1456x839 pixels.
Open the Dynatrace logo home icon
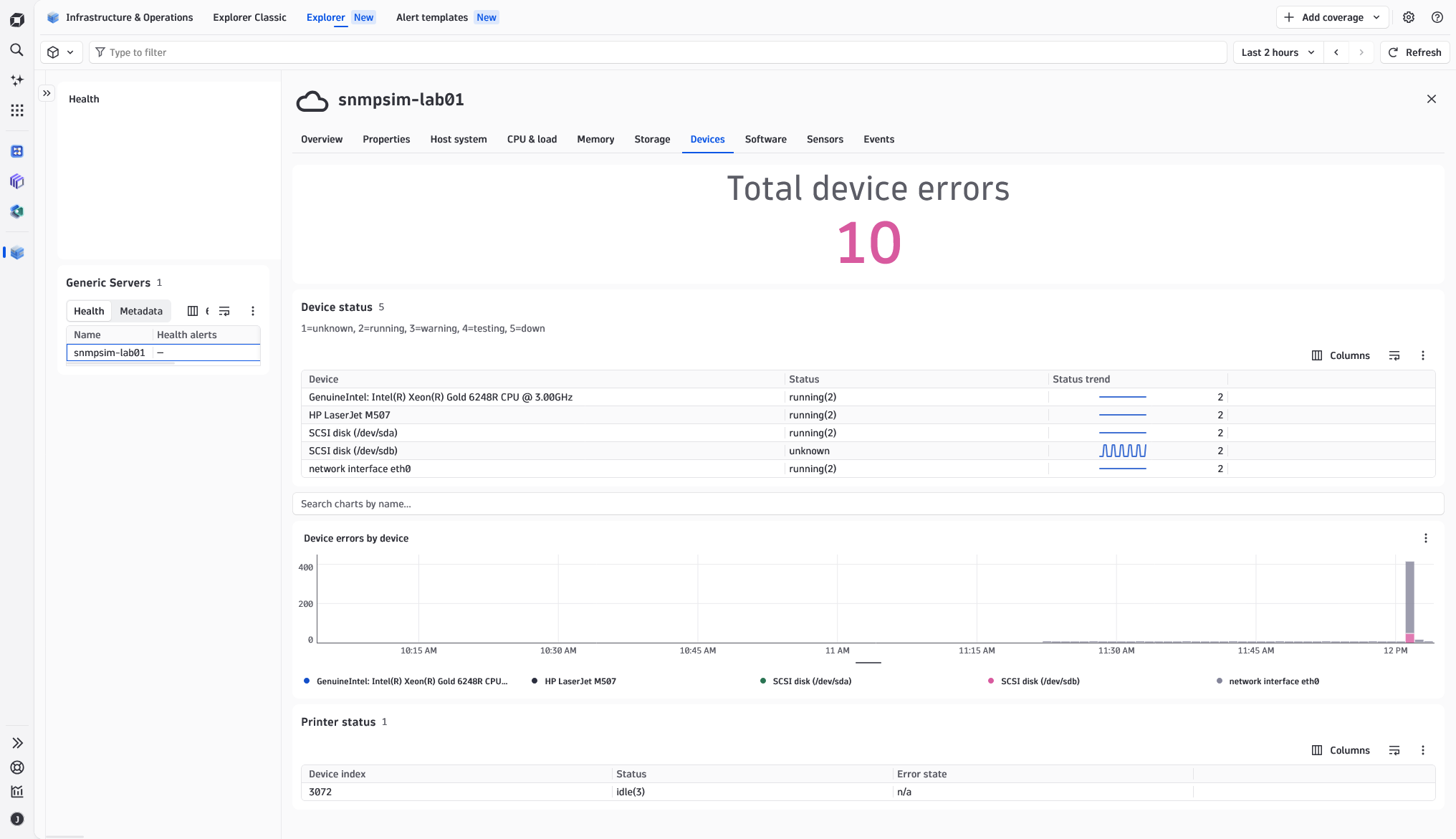(17, 20)
